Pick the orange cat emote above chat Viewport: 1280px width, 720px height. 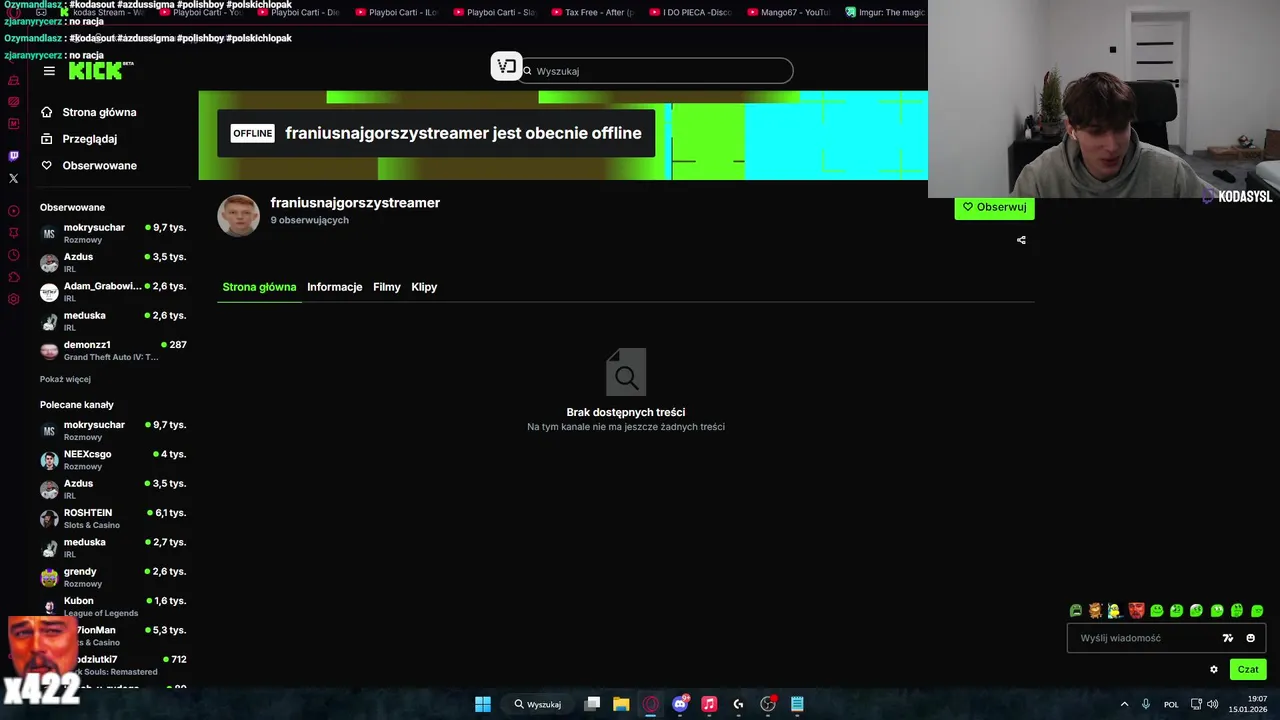(1095, 611)
